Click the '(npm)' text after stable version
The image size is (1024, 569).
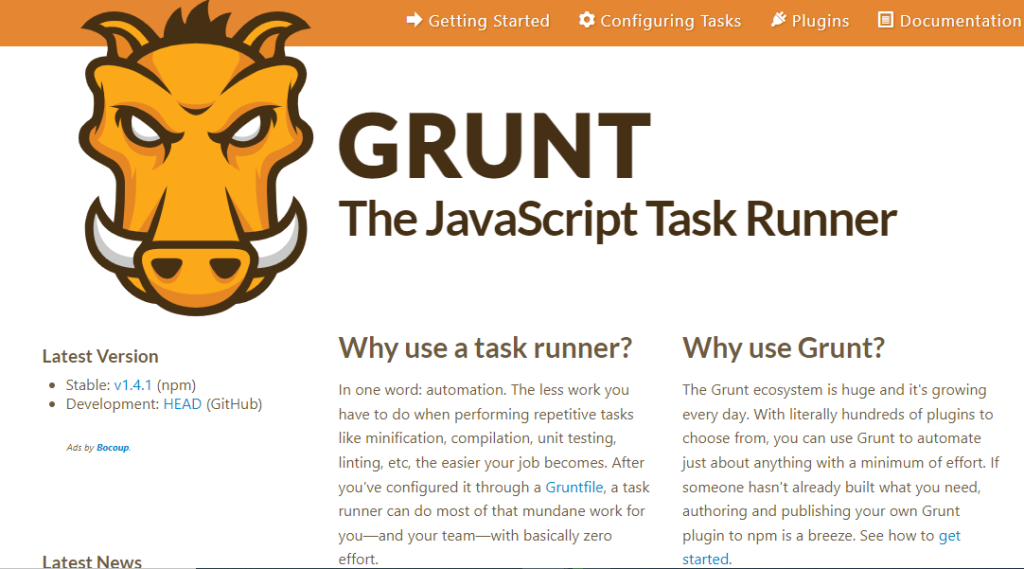point(176,385)
